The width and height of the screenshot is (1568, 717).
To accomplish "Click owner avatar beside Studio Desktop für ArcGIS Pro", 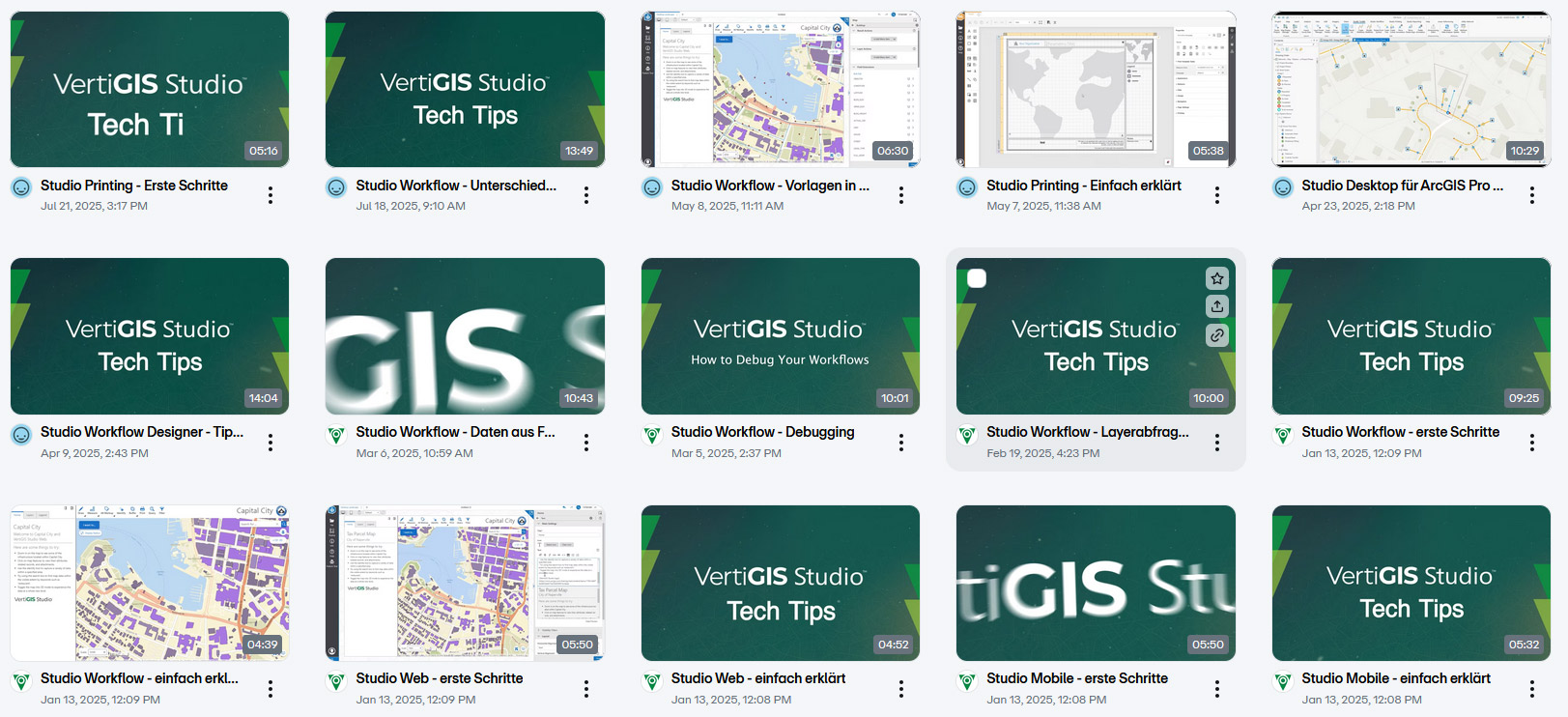I will pos(1283,187).
